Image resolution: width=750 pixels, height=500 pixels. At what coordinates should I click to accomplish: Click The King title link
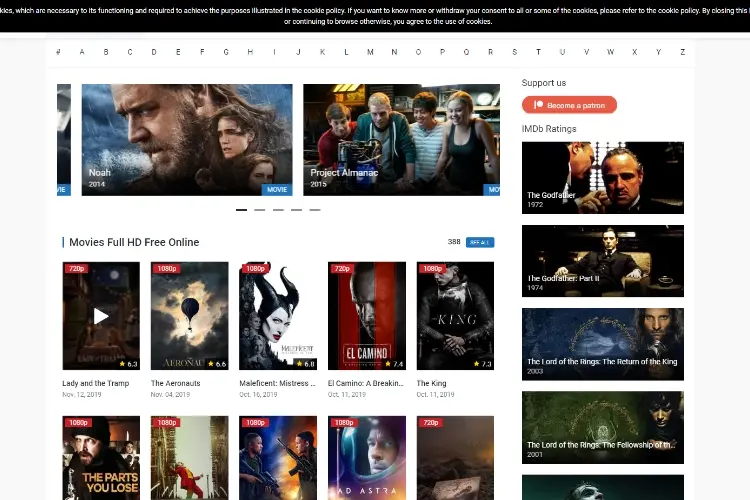point(431,383)
